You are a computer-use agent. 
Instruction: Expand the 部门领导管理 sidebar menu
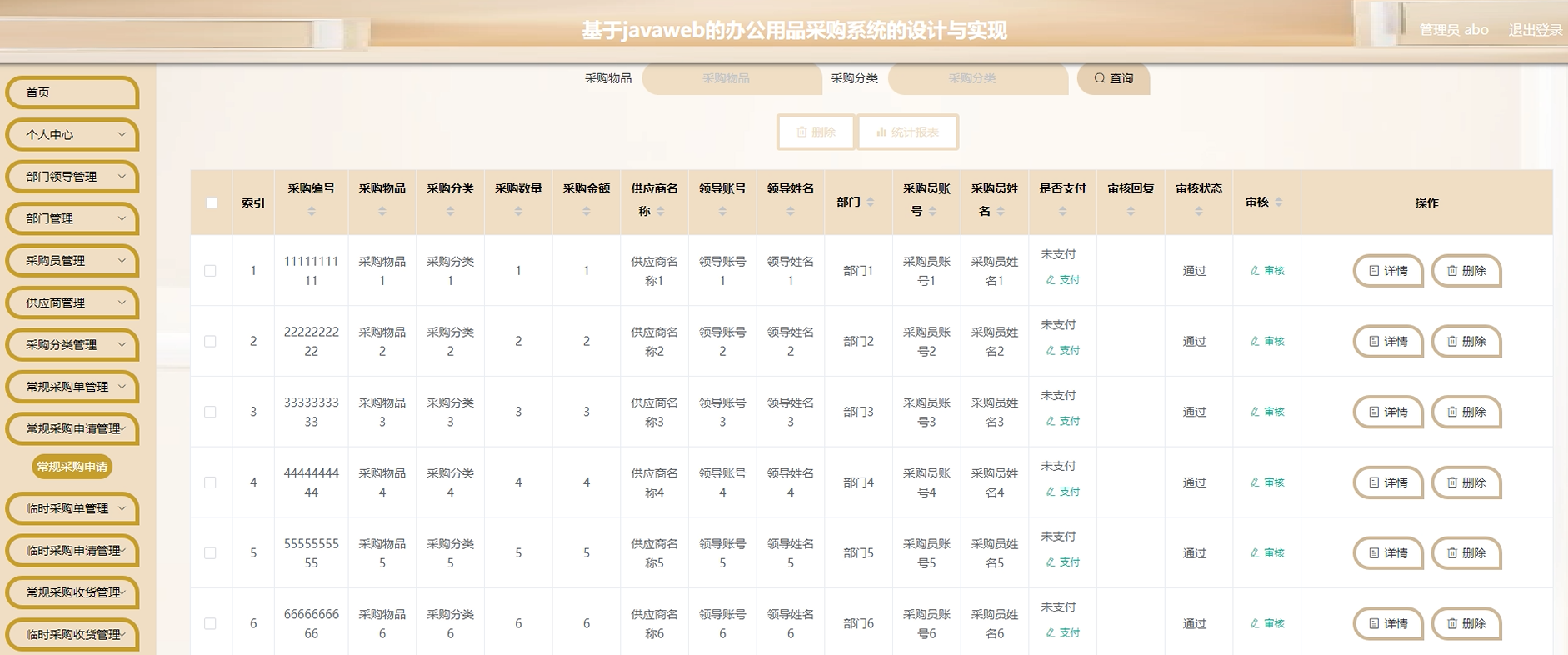tap(72, 177)
